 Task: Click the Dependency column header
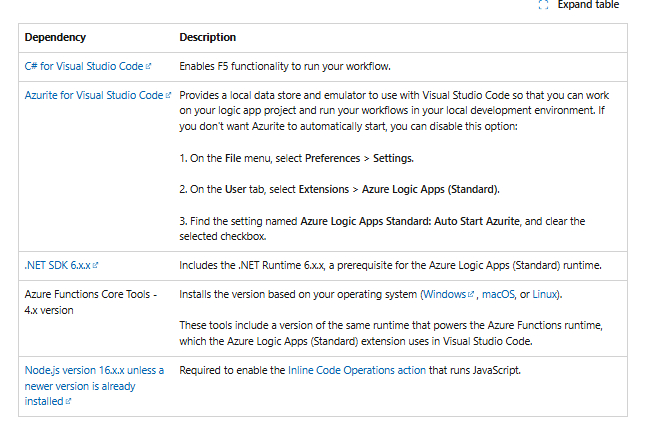click(x=55, y=37)
